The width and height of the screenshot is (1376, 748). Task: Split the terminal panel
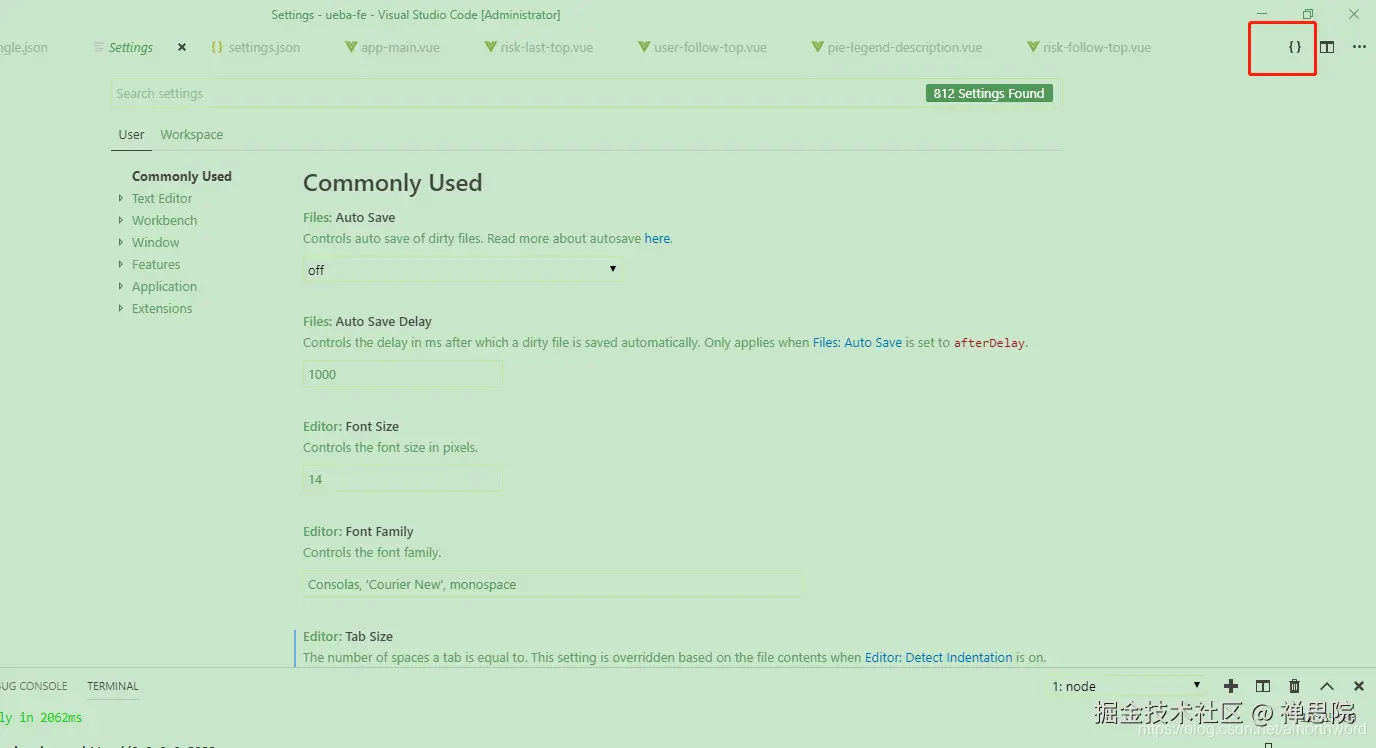pos(1263,686)
